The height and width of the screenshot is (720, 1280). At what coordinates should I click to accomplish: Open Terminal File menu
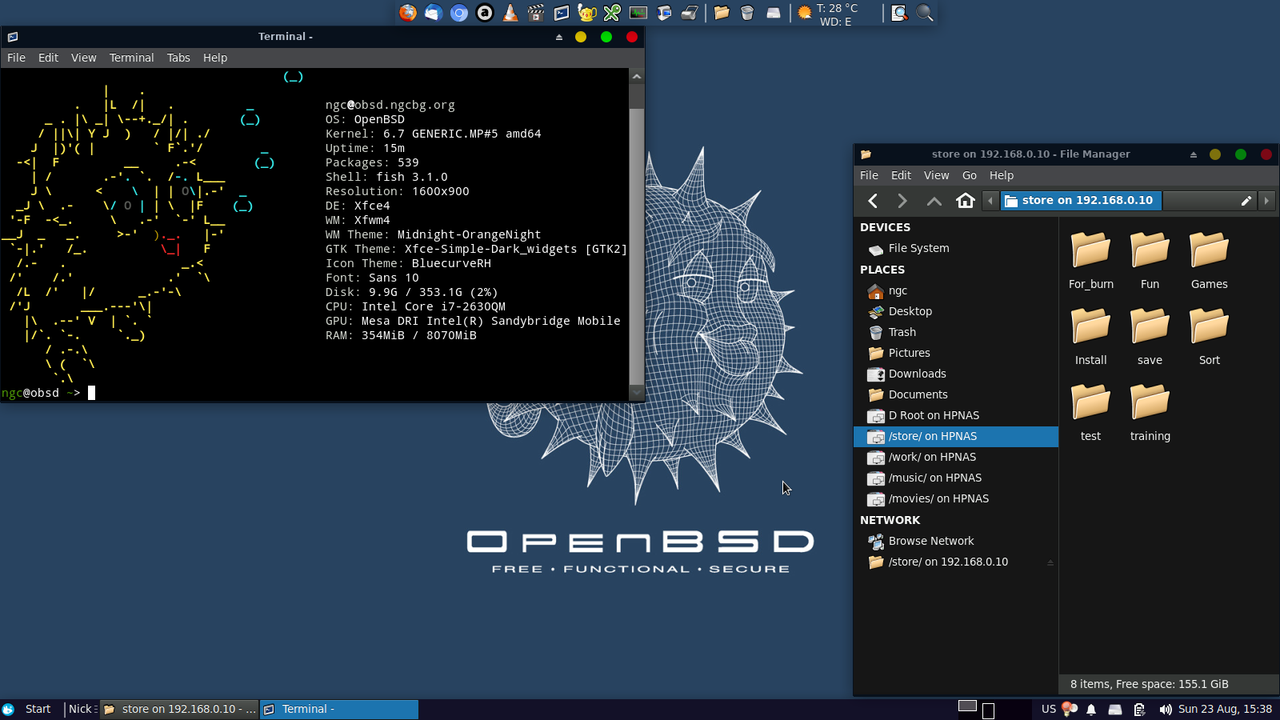(x=16, y=58)
